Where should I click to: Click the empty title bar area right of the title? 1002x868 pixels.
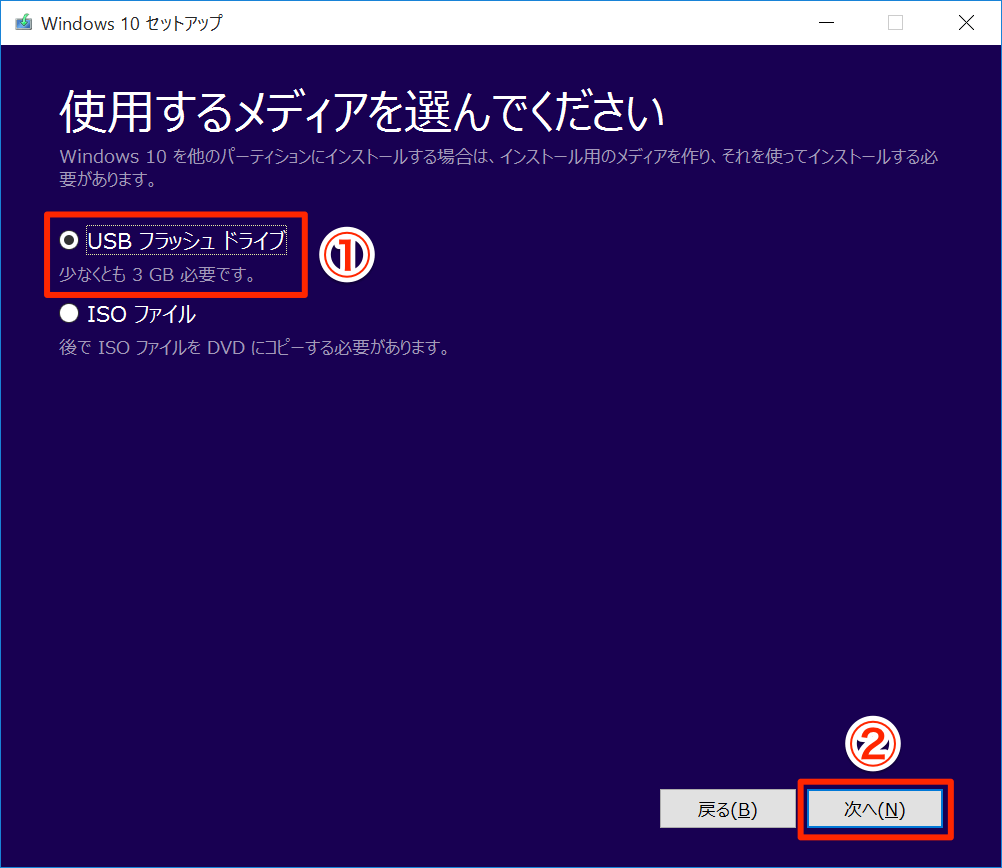coord(500,23)
